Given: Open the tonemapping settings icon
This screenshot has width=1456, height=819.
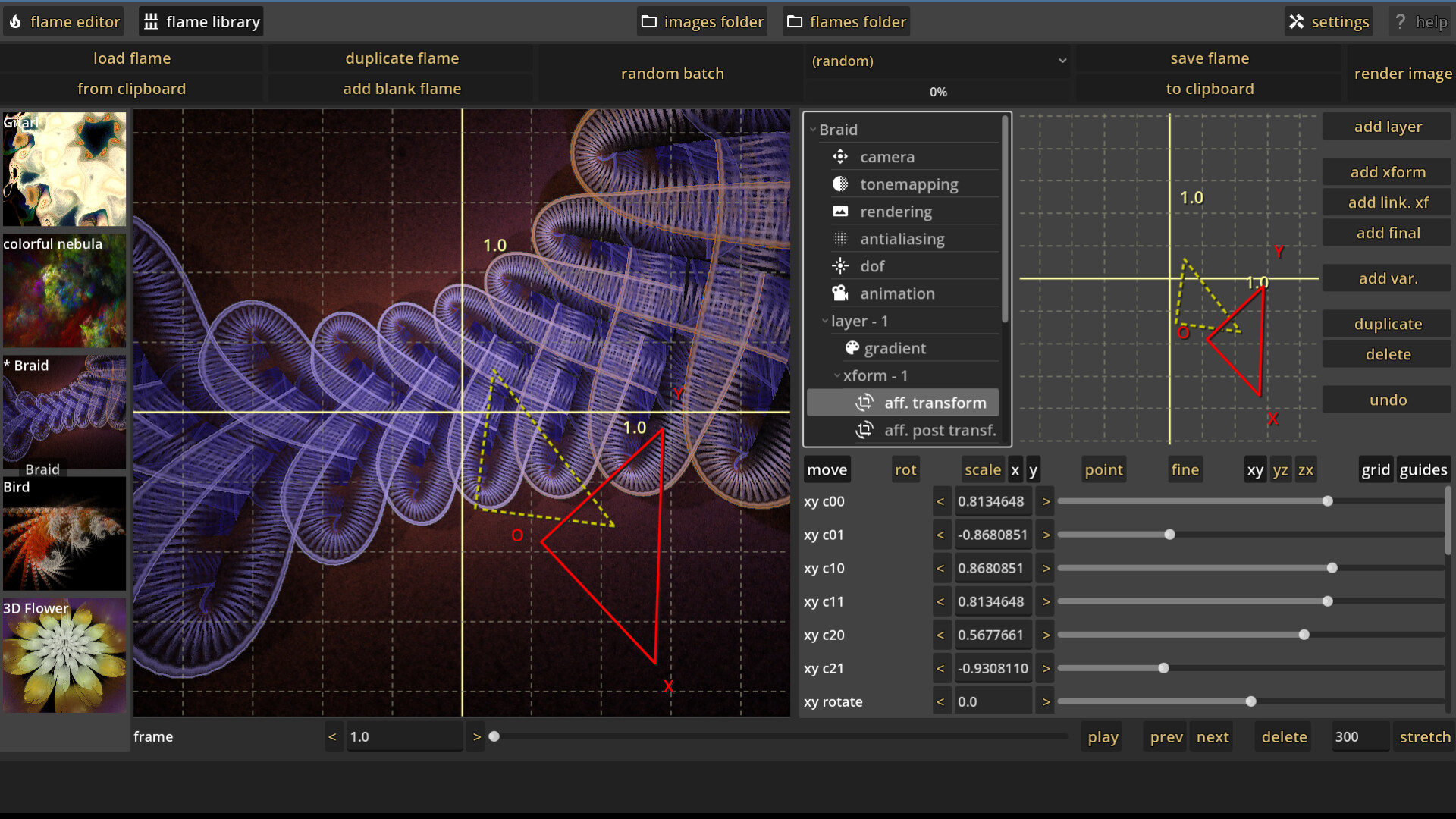Looking at the screenshot, I should [x=840, y=184].
